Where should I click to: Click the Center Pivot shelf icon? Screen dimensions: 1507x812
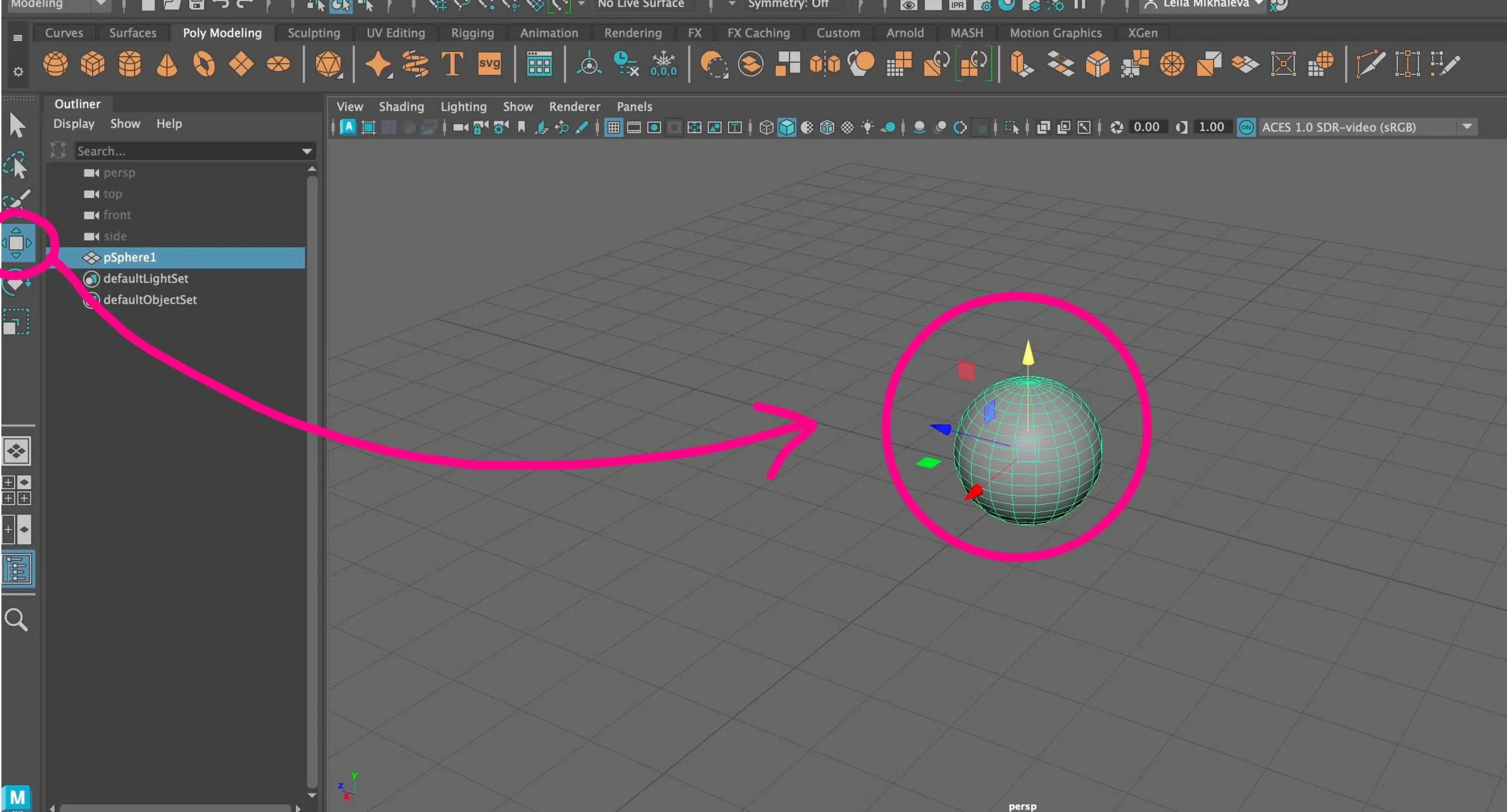click(x=589, y=64)
